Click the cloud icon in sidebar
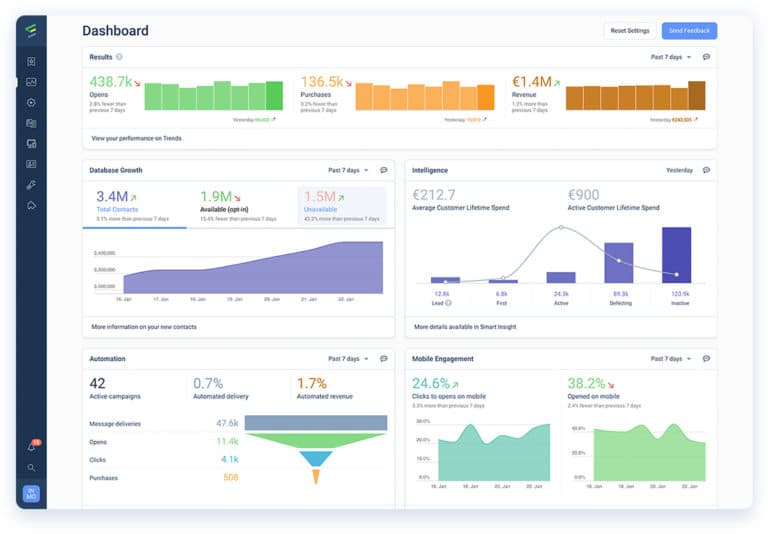This screenshot has height=534, width=768. (31, 205)
